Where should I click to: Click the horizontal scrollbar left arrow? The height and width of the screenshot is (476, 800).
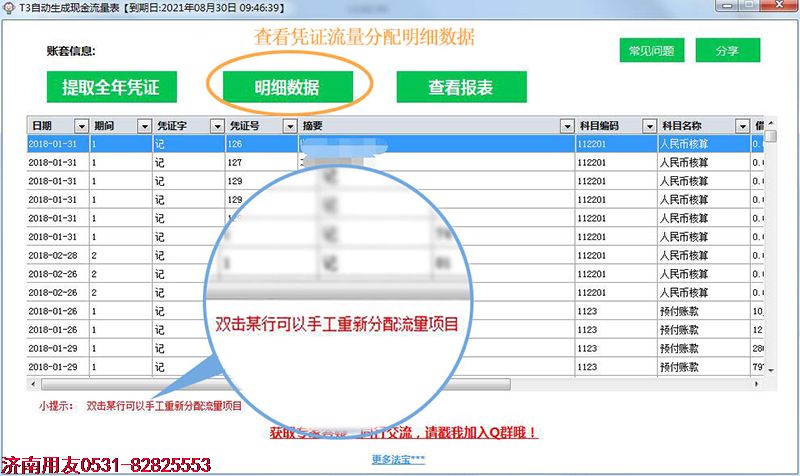(33, 384)
